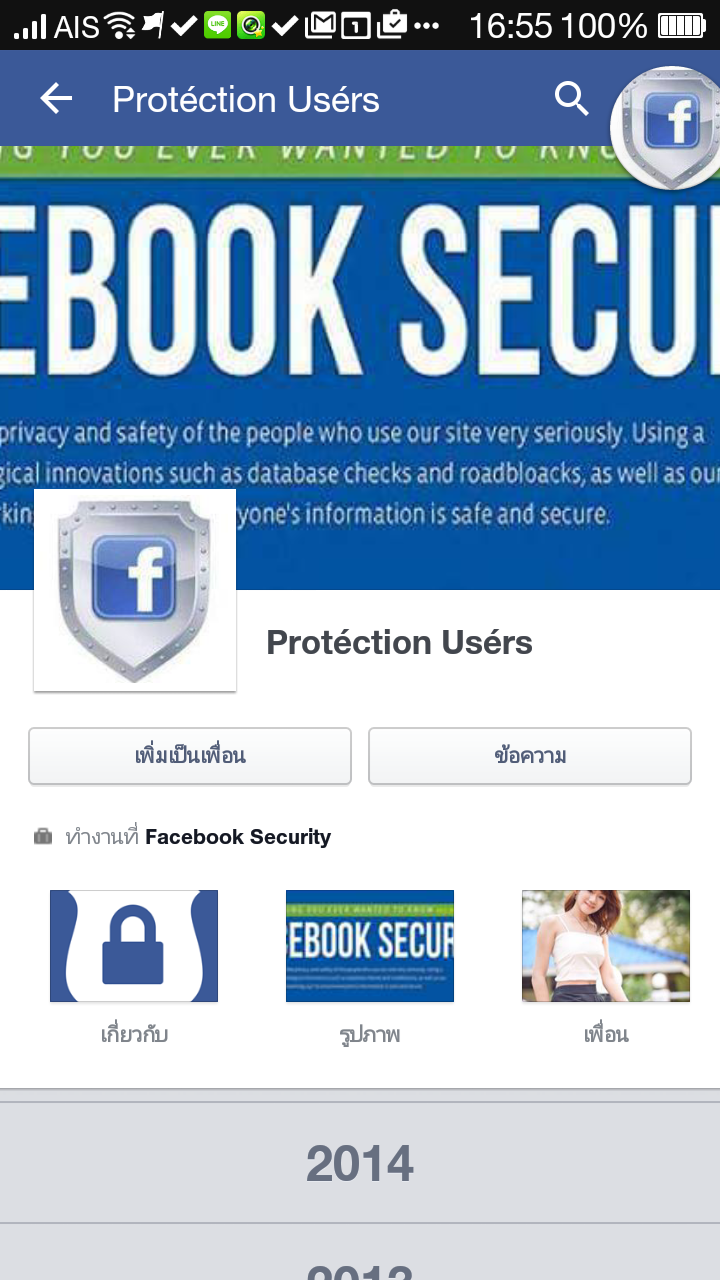Open the shield profile picture
720x1280 pixels.
pyautogui.click(x=135, y=590)
